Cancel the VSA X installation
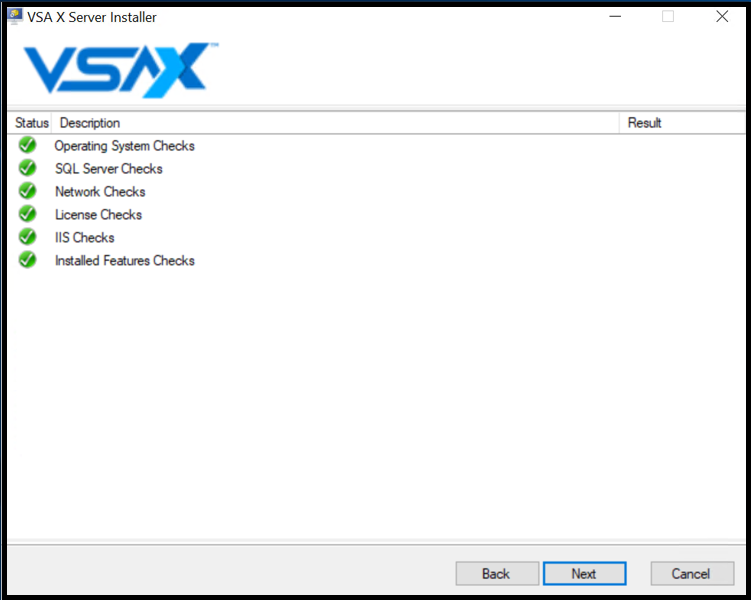The height and width of the screenshot is (600, 752). tap(692, 574)
